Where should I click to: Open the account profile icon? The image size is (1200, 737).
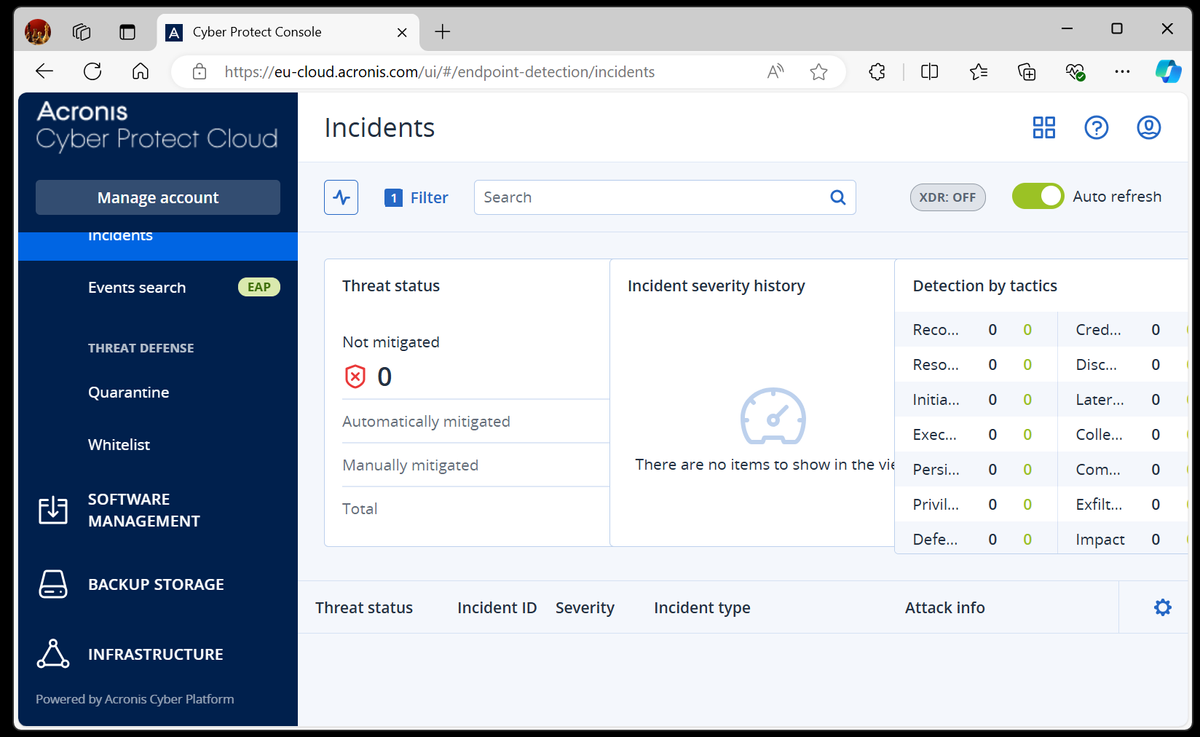(x=1148, y=128)
